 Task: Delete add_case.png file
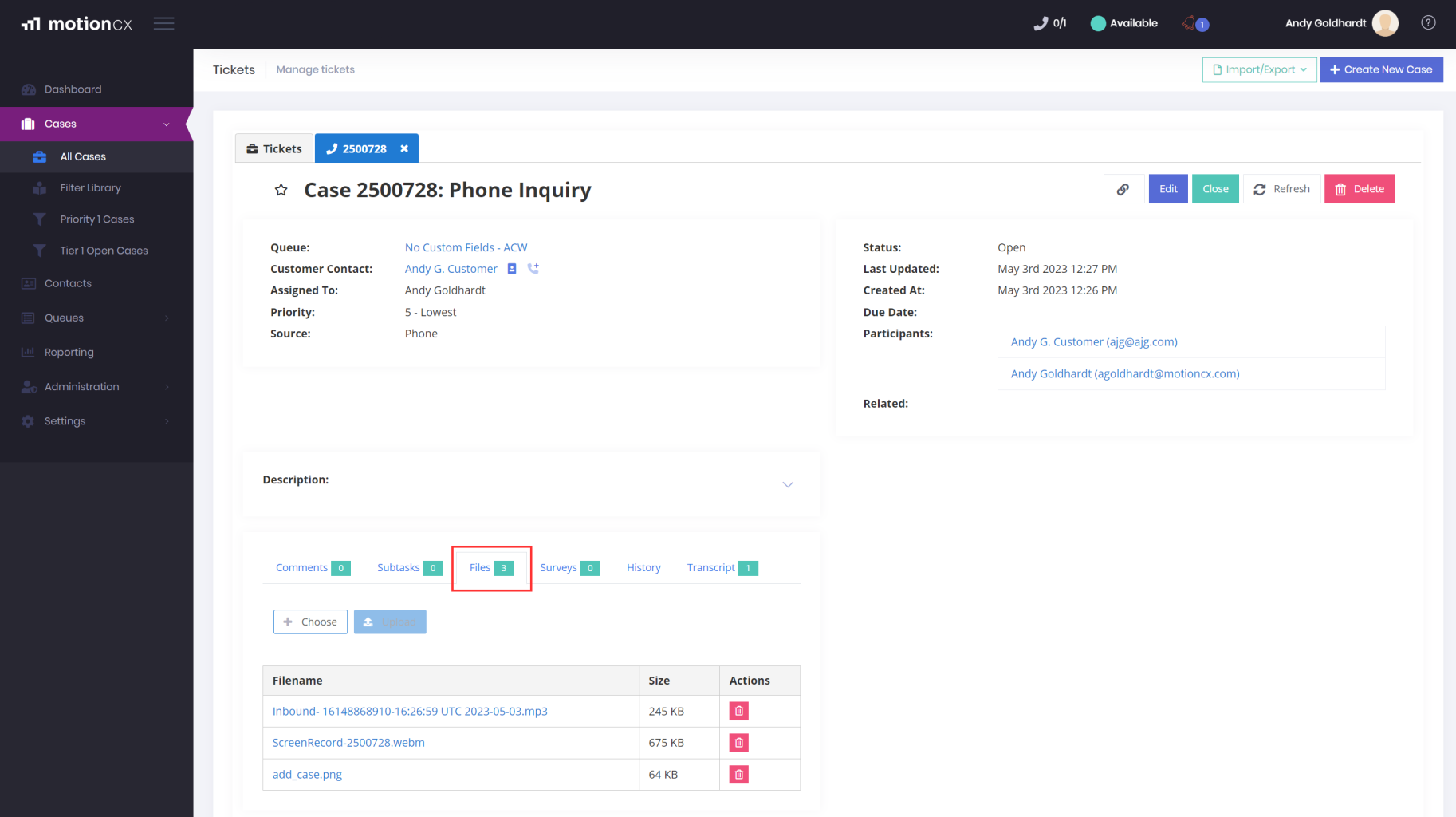[x=739, y=775]
